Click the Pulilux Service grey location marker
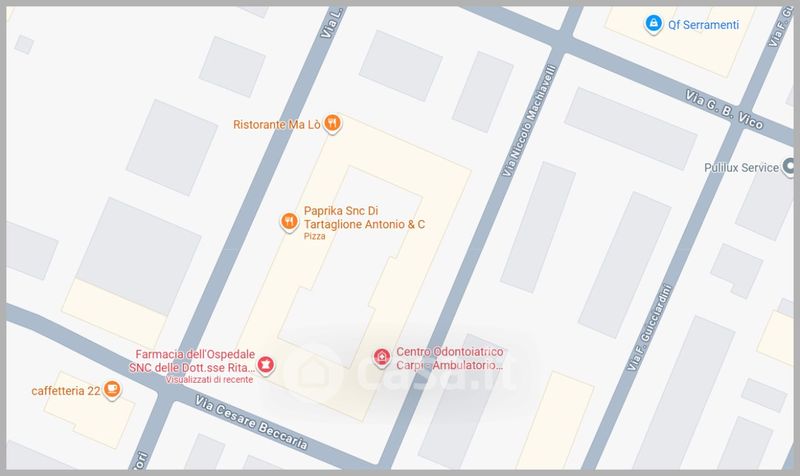Image resolution: width=800 pixels, height=476 pixels. 790,167
